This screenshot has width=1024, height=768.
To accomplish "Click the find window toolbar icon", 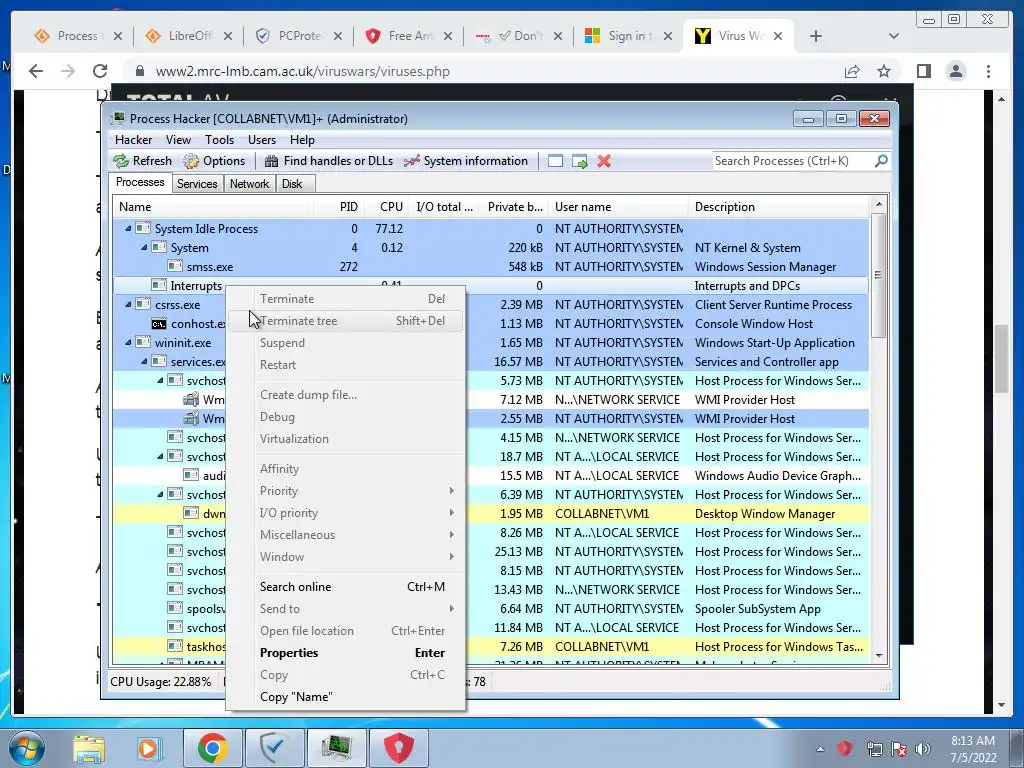I will pyautogui.click(x=555, y=161).
